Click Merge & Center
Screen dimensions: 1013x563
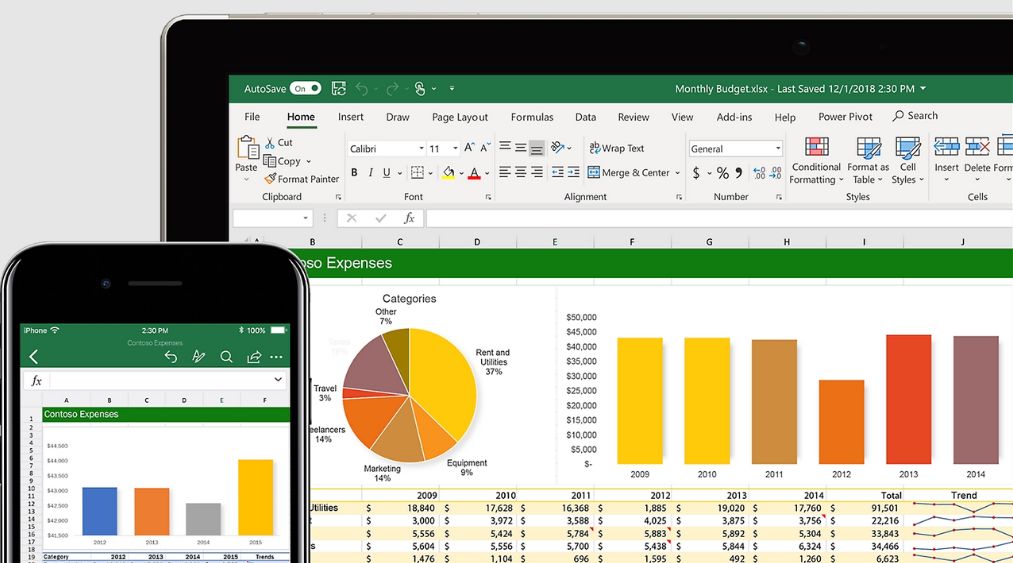click(629, 173)
